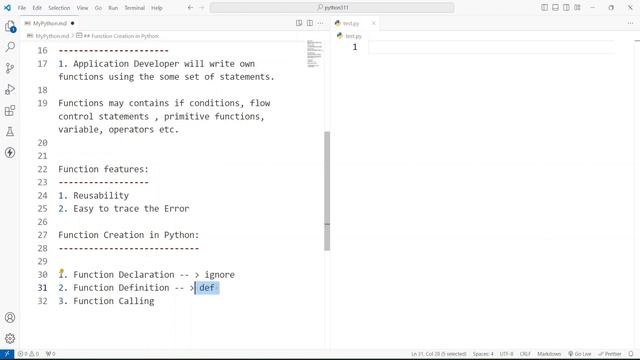
Task: Click the word 'ignore' on line 30
Action: pos(220,275)
